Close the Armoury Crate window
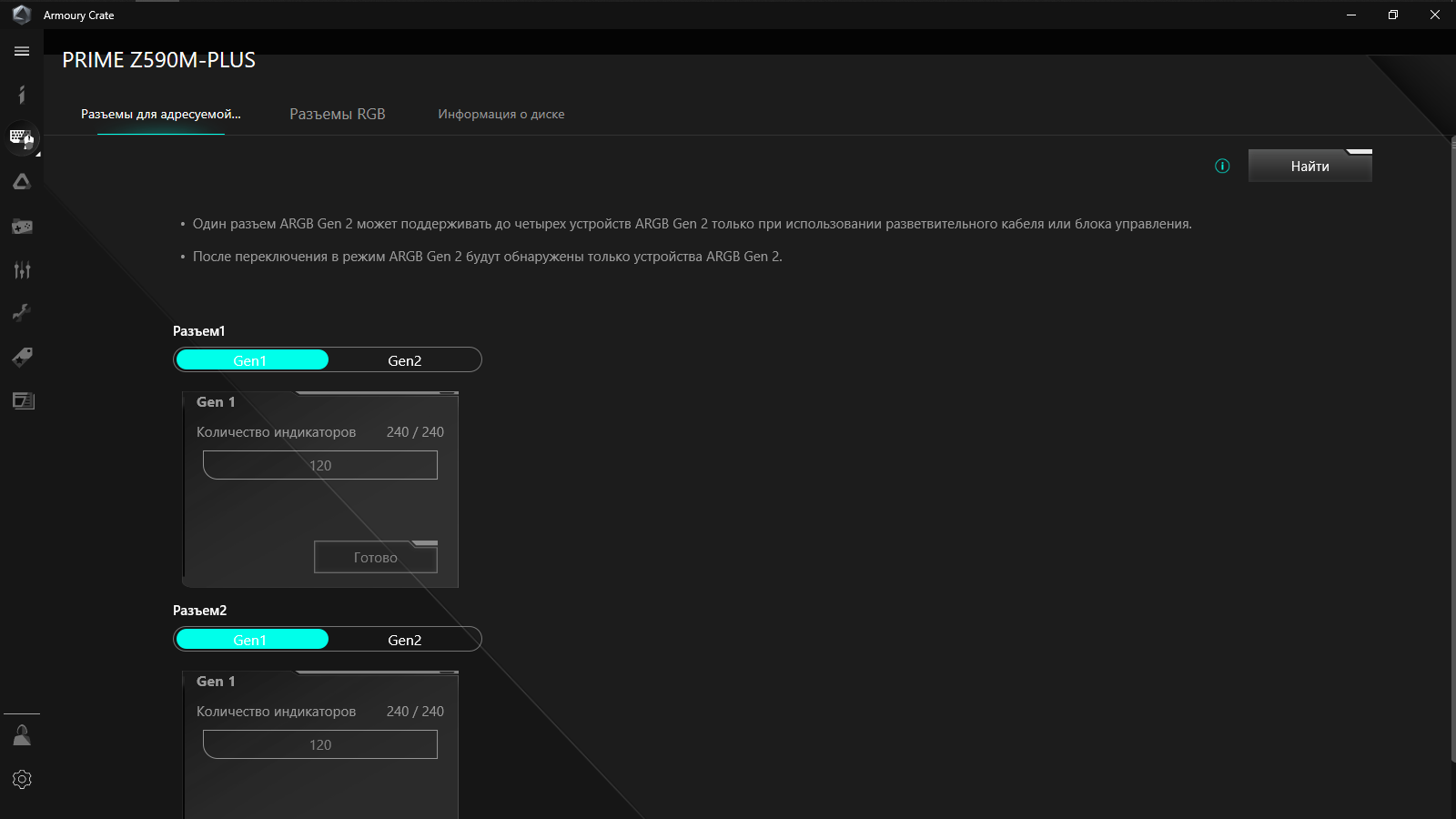The width and height of the screenshot is (1456, 819). (1435, 15)
